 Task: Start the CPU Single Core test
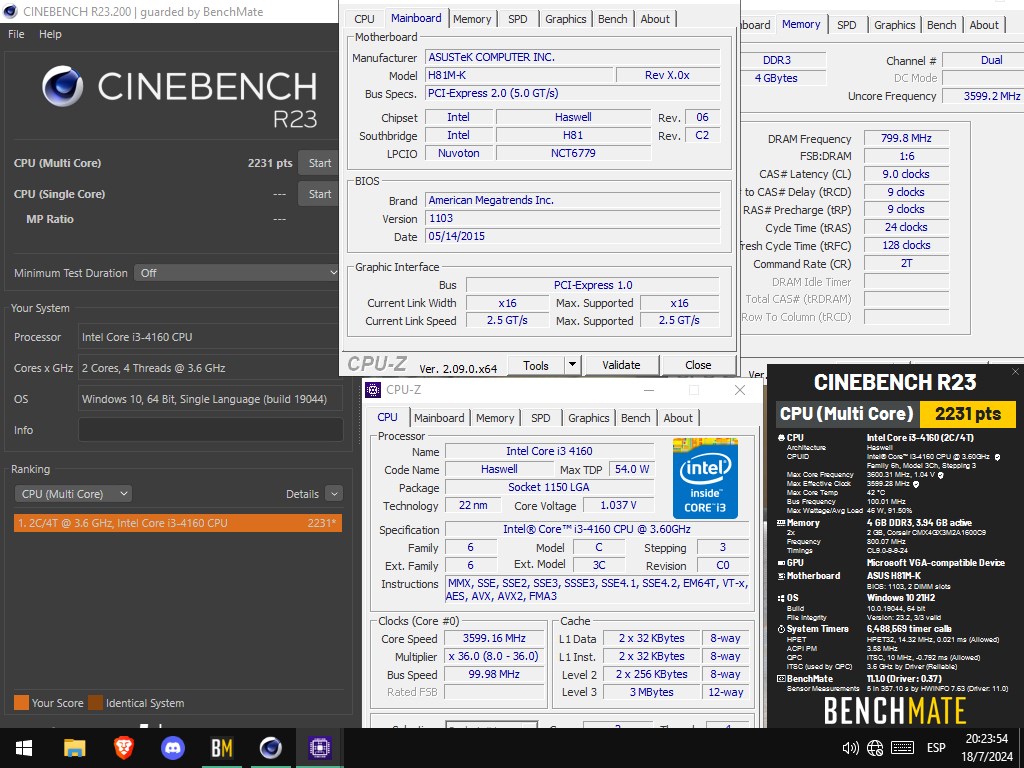[x=319, y=194]
